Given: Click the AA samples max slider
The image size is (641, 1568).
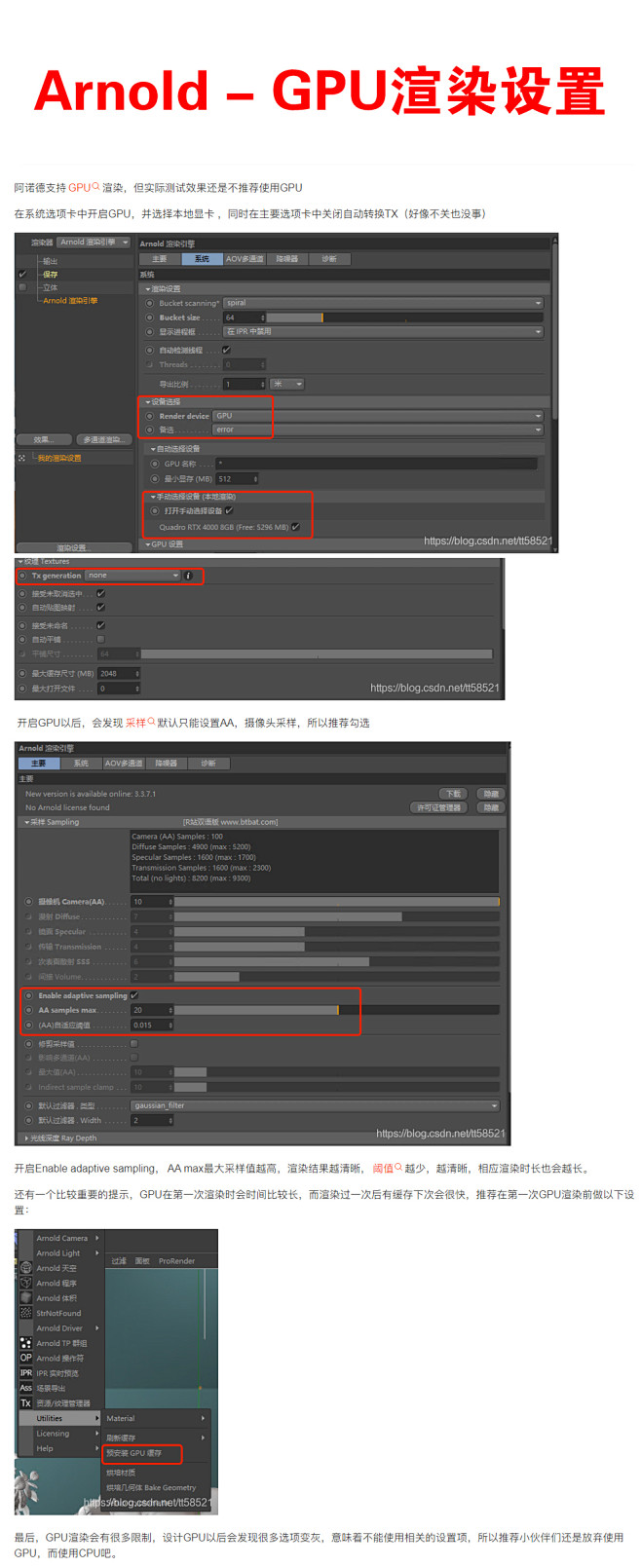Looking at the screenshot, I should coord(336,1010).
